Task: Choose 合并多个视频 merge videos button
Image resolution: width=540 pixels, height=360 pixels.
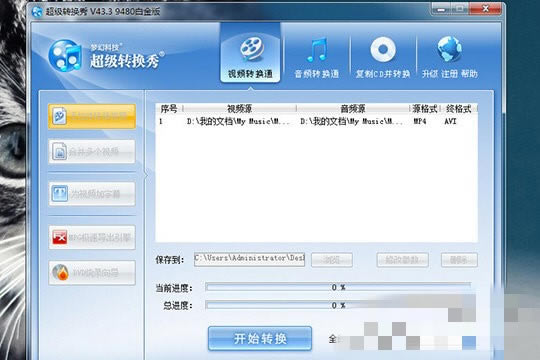Action: pyautogui.click(x=92, y=152)
